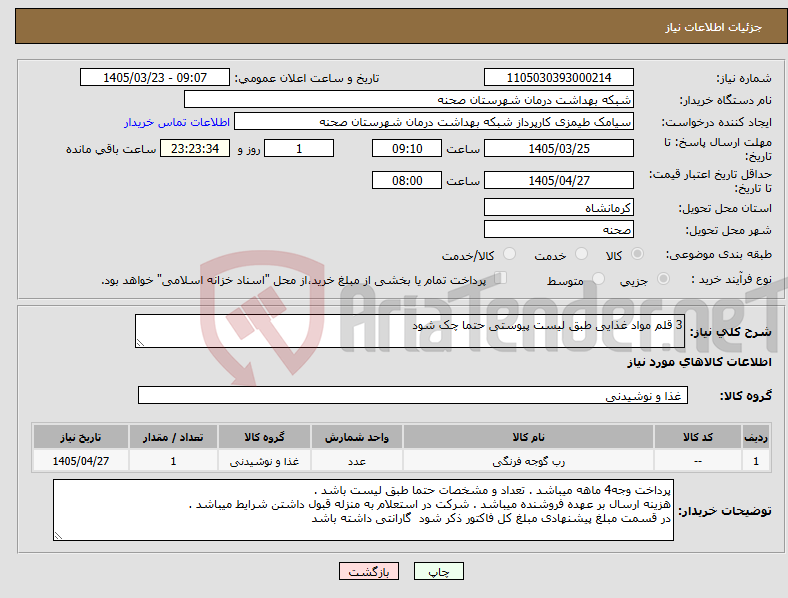Click the buyer notes textarea resize handle
This screenshot has height=598, width=788.
point(58,536)
